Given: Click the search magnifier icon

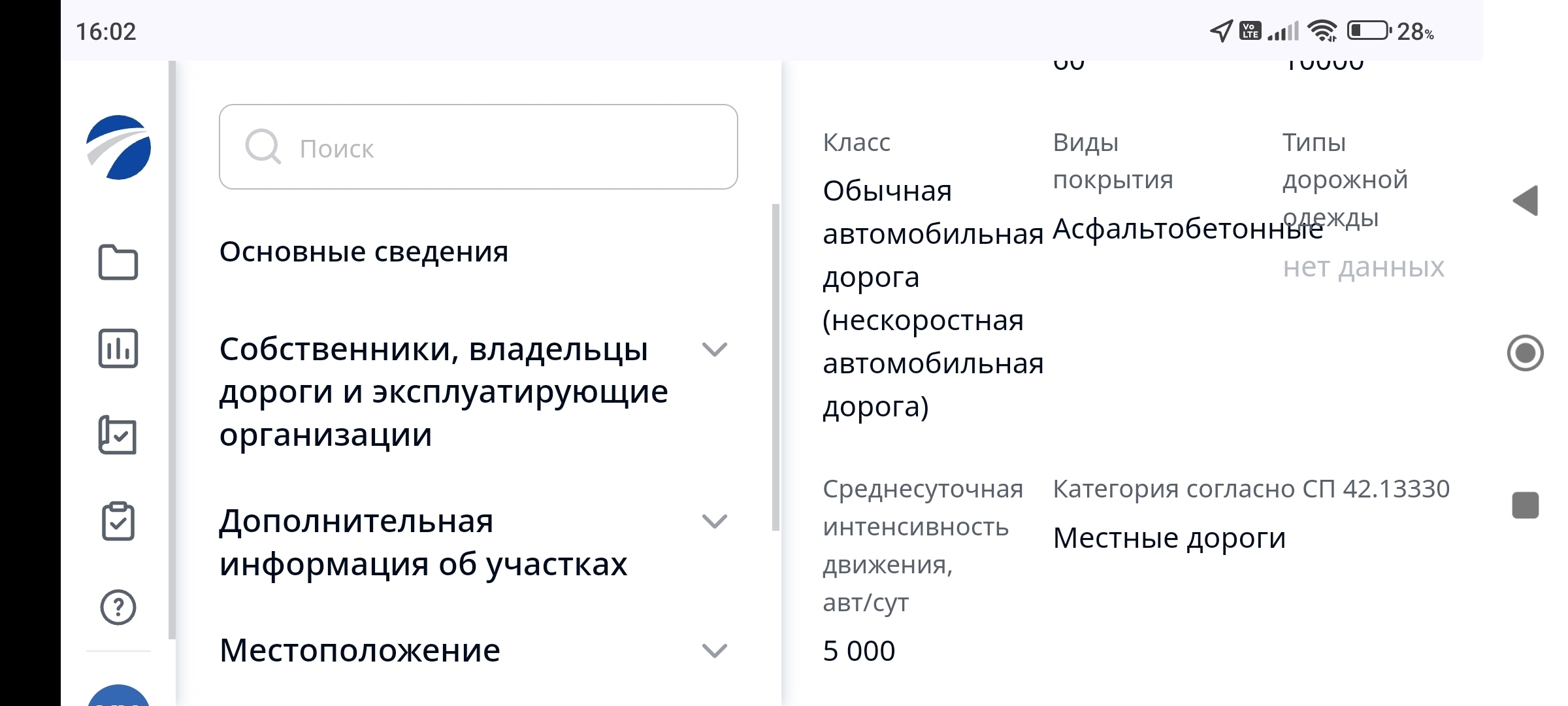Looking at the screenshot, I should pyautogui.click(x=263, y=146).
